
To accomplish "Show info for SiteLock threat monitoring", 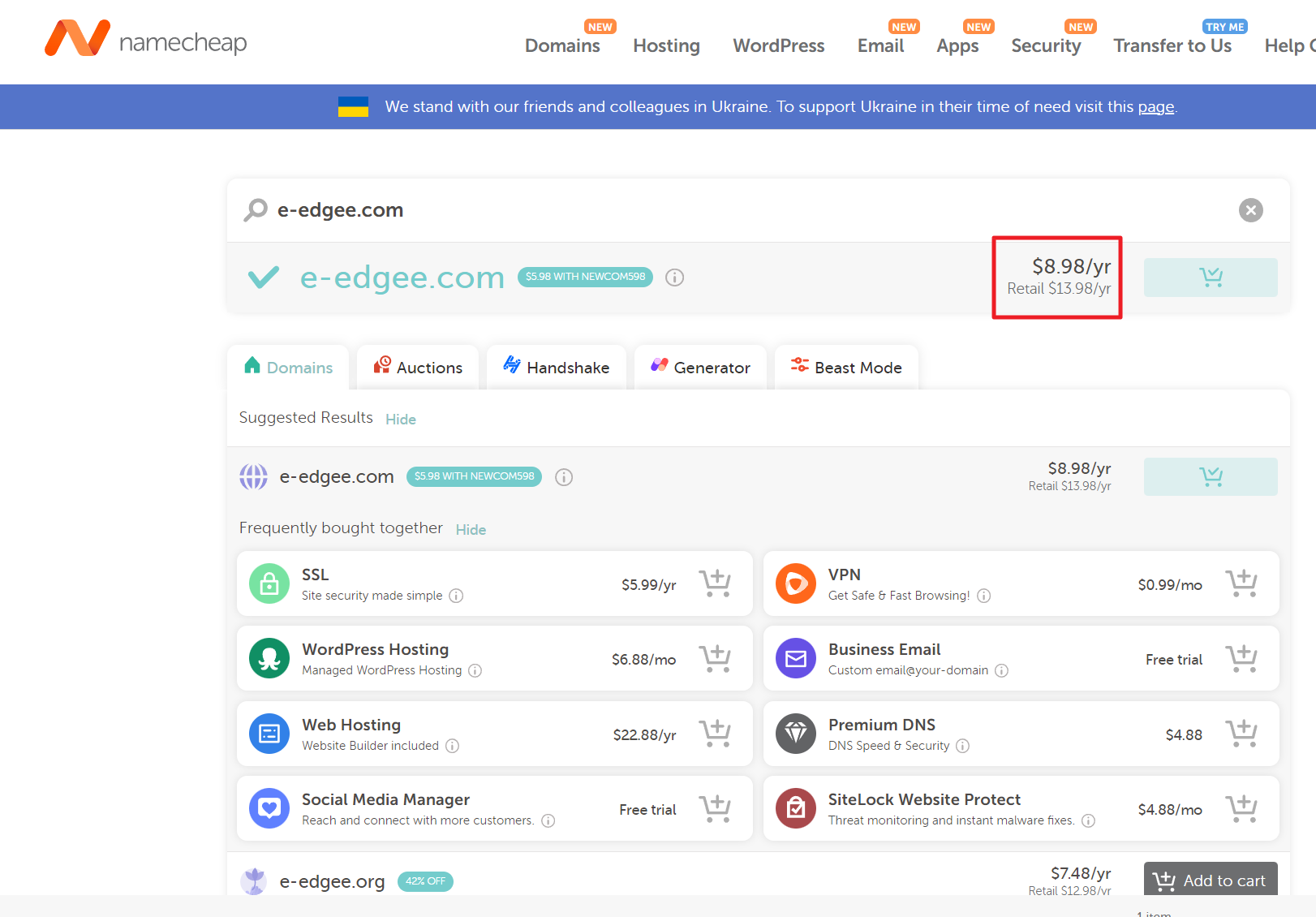I will click(x=1088, y=820).
